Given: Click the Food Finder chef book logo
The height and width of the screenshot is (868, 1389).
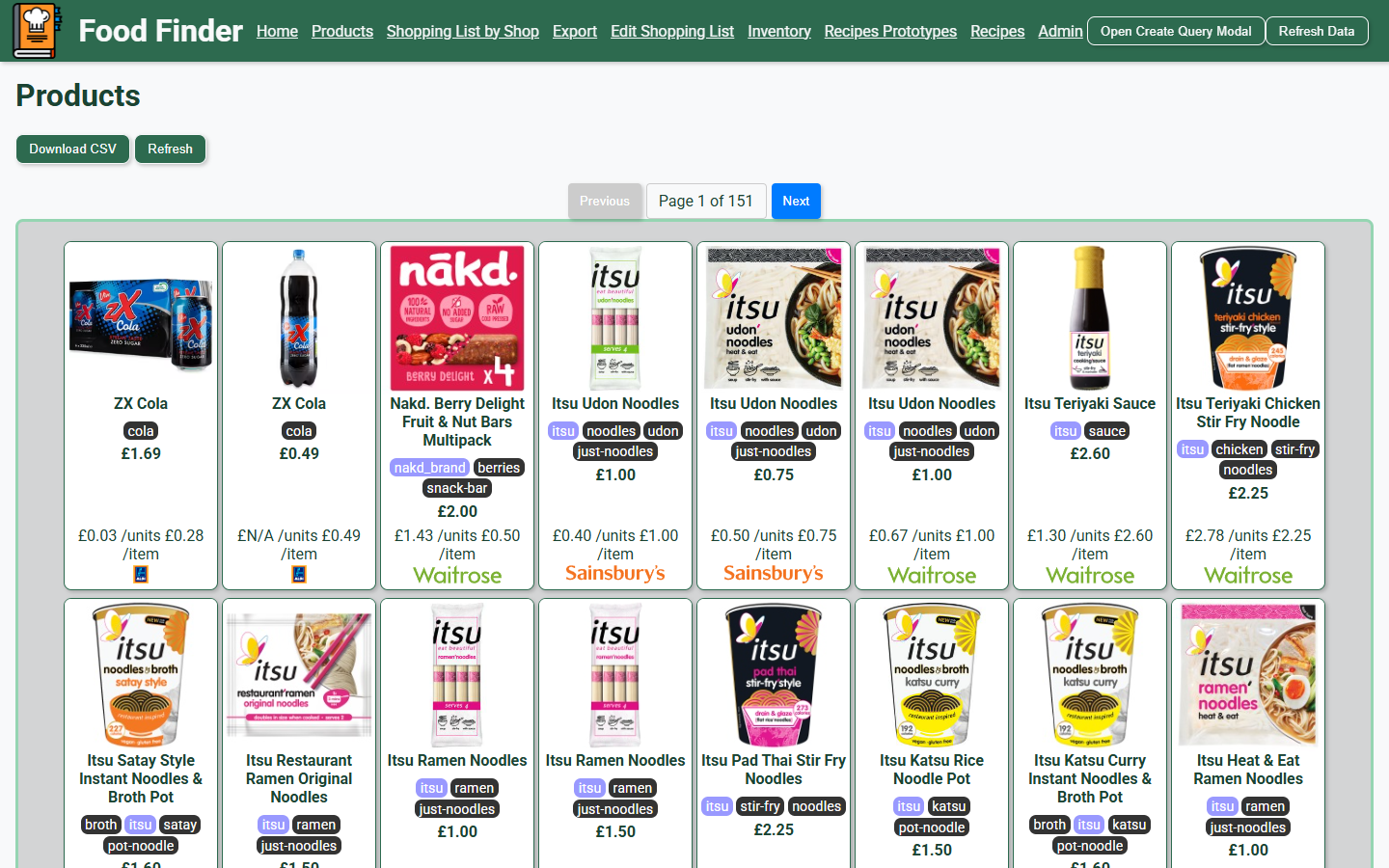Looking at the screenshot, I should [37, 30].
